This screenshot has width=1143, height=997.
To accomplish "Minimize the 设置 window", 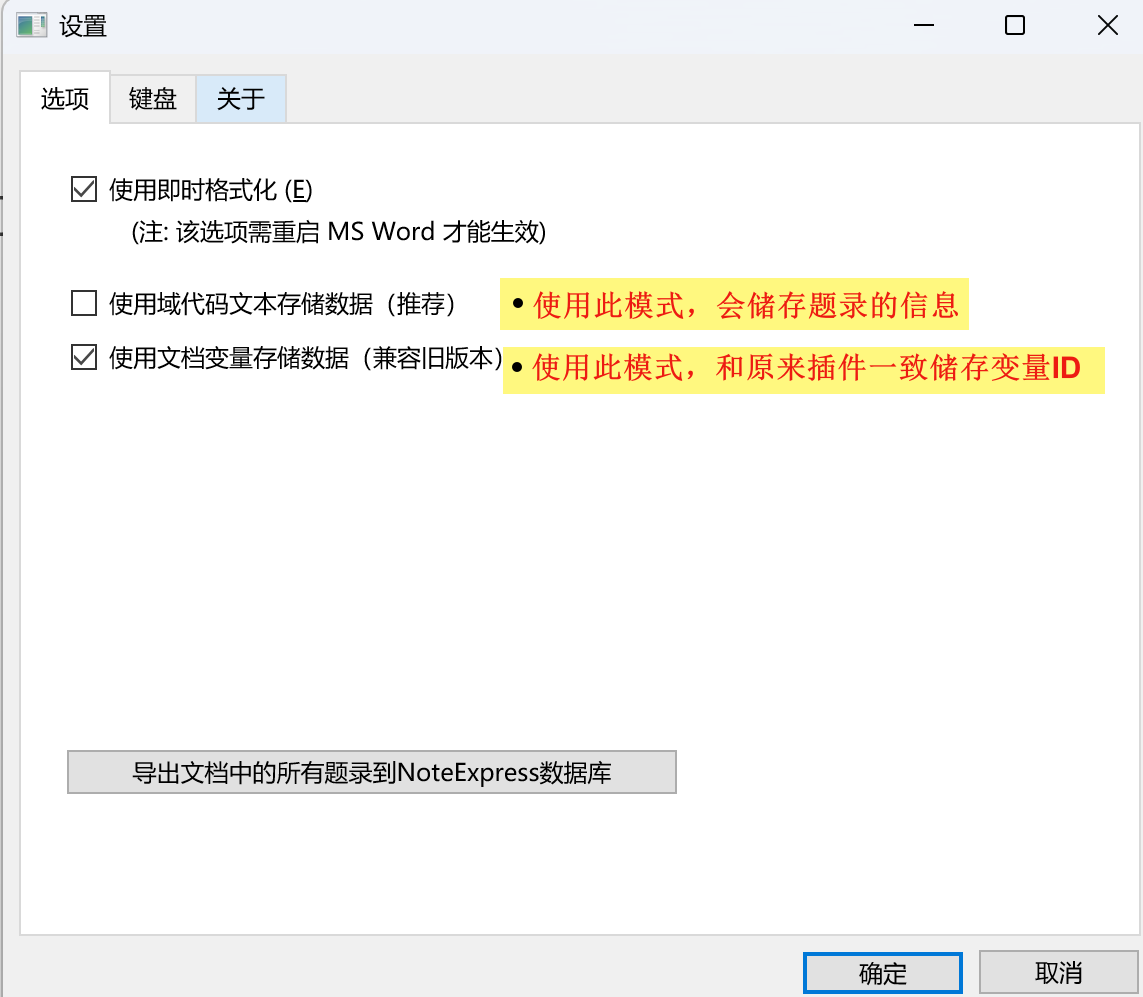I will (924, 26).
